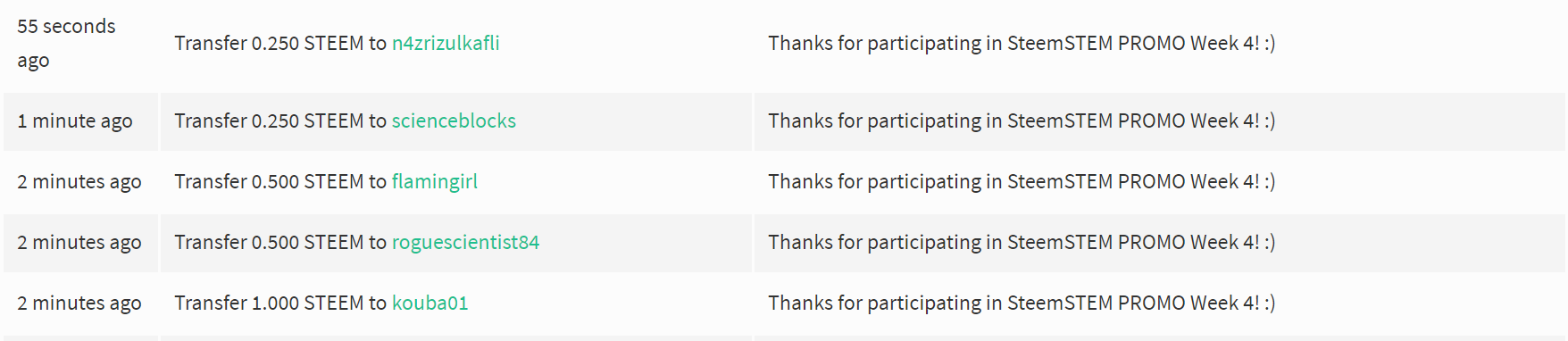
Task: Open the flamingirl account link
Action: coord(435,181)
